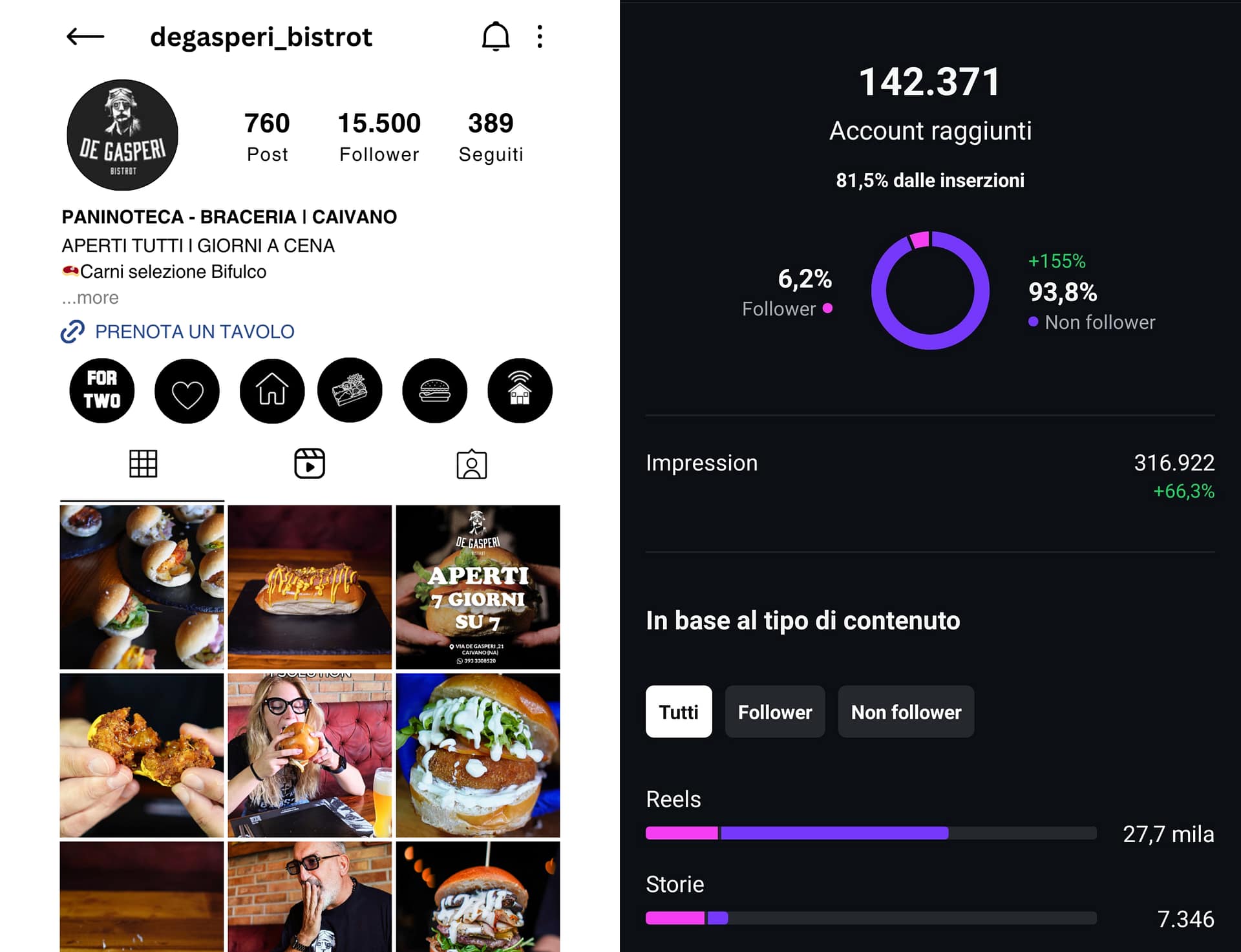Select the Non follower filter chip
1241x952 pixels.
(906, 712)
